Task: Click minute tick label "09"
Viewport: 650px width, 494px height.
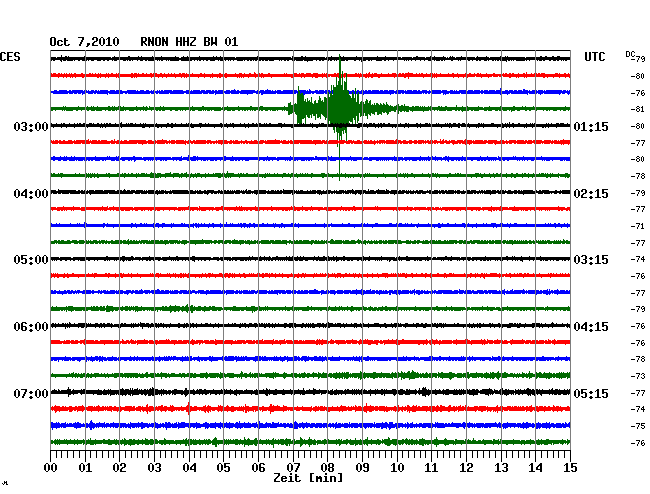Action: pyautogui.click(x=362, y=467)
